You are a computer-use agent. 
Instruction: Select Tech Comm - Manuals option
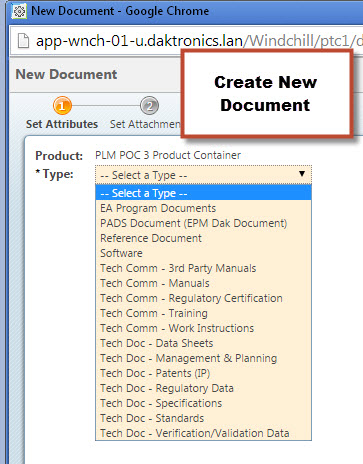(x=203, y=283)
